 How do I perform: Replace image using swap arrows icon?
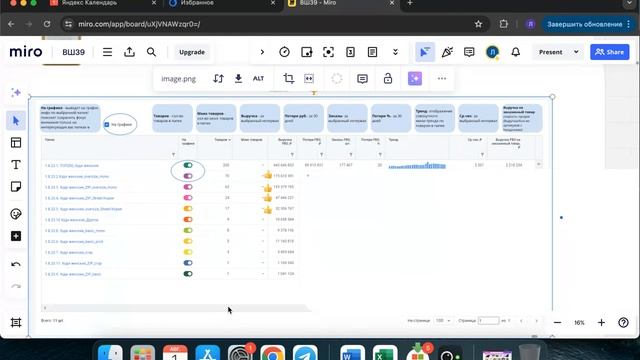tap(218, 78)
